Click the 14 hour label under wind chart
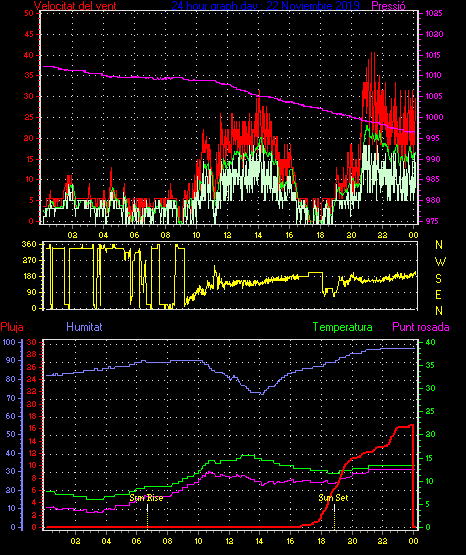This screenshot has width=466, height=555. [258, 235]
